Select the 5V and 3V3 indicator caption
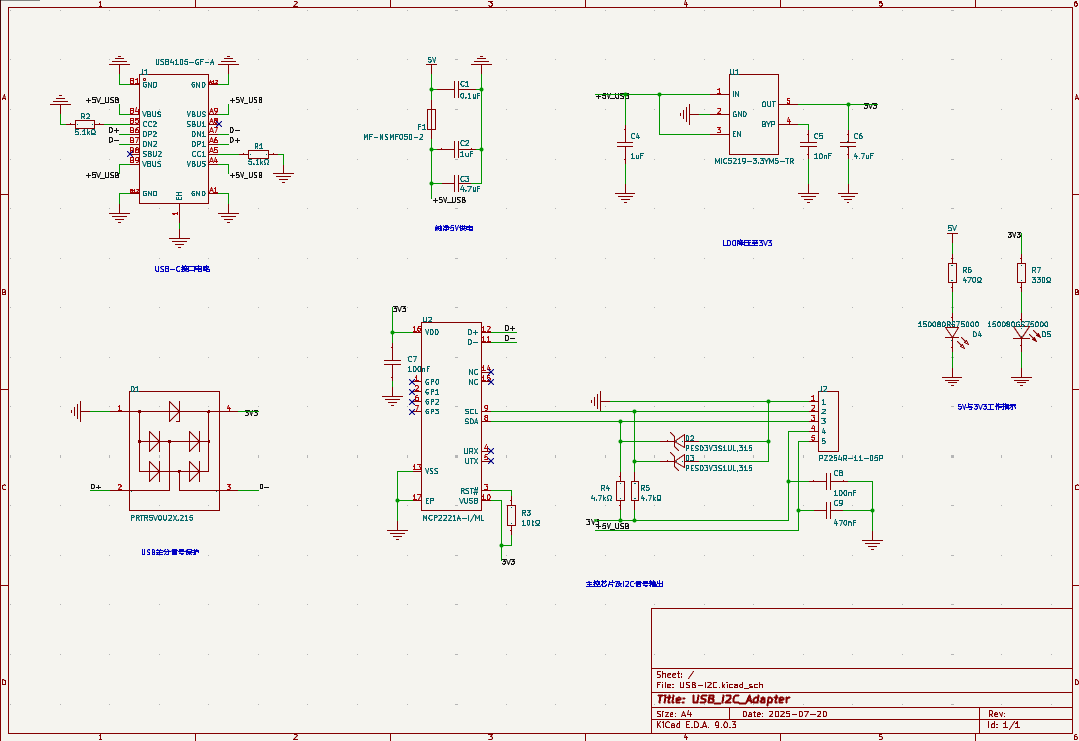This screenshot has height=741, width=1079. click(x=986, y=407)
